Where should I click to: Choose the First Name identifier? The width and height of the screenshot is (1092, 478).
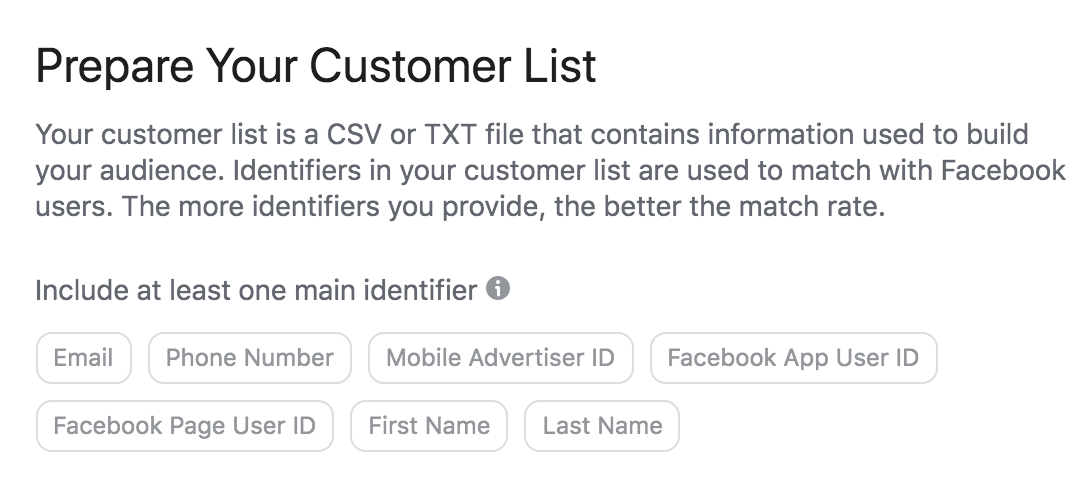click(429, 426)
